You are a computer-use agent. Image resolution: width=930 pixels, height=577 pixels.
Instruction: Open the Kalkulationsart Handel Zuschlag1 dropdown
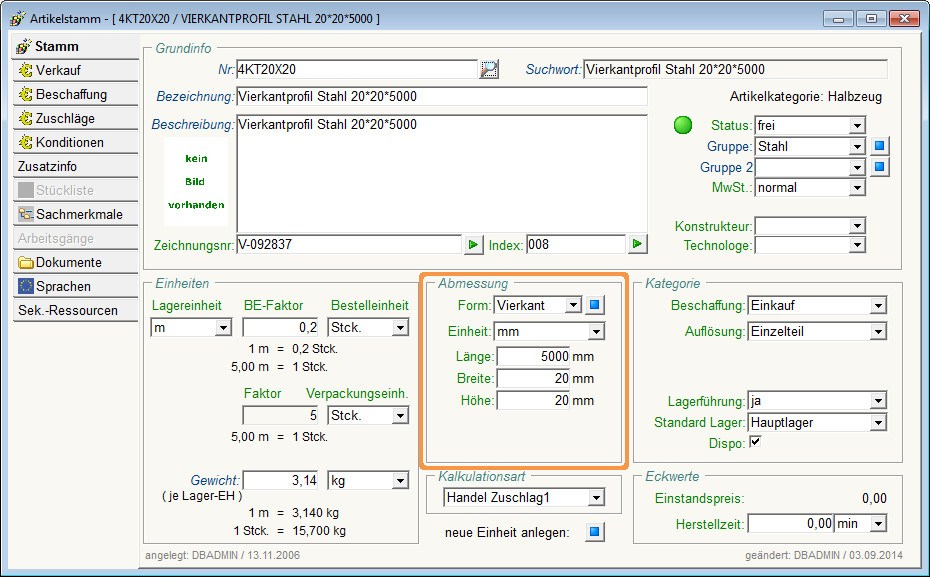pyautogui.click(x=597, y=498)
